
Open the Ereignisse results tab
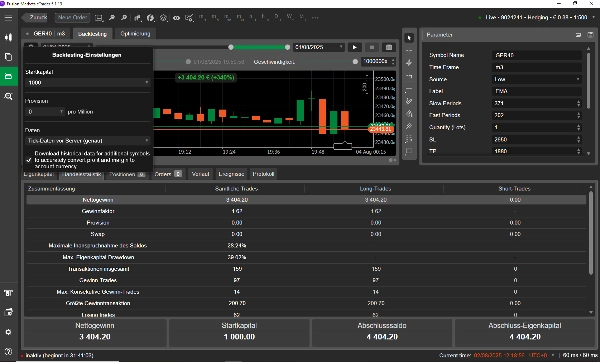231,174
